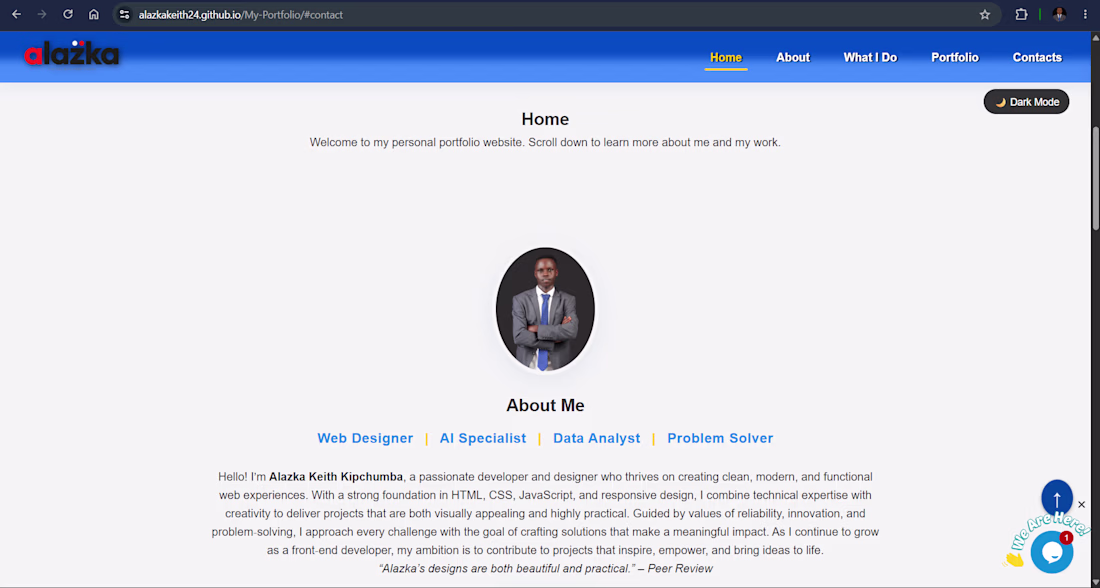Click the welcome sentence under Home
This screenshot has width=1100, height=588.
(x=545, y=142)
